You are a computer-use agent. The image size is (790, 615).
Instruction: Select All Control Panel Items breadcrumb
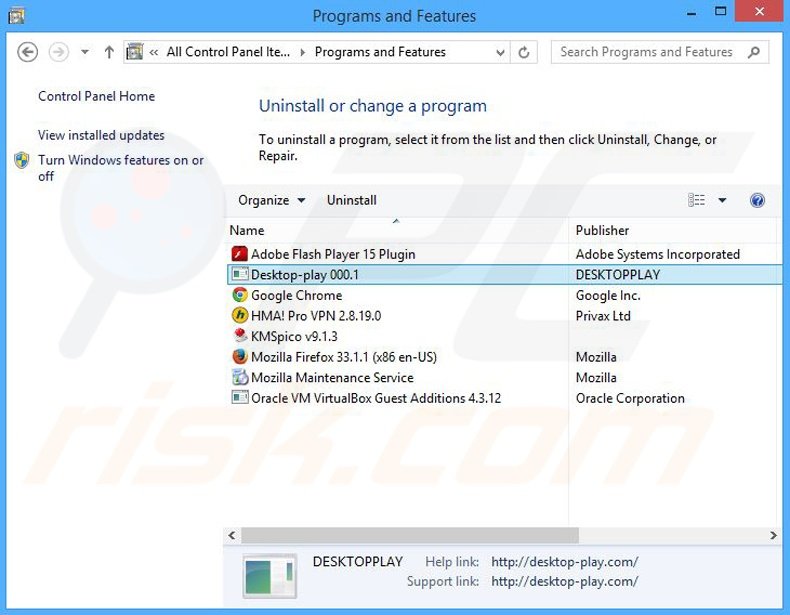[228, 52]
